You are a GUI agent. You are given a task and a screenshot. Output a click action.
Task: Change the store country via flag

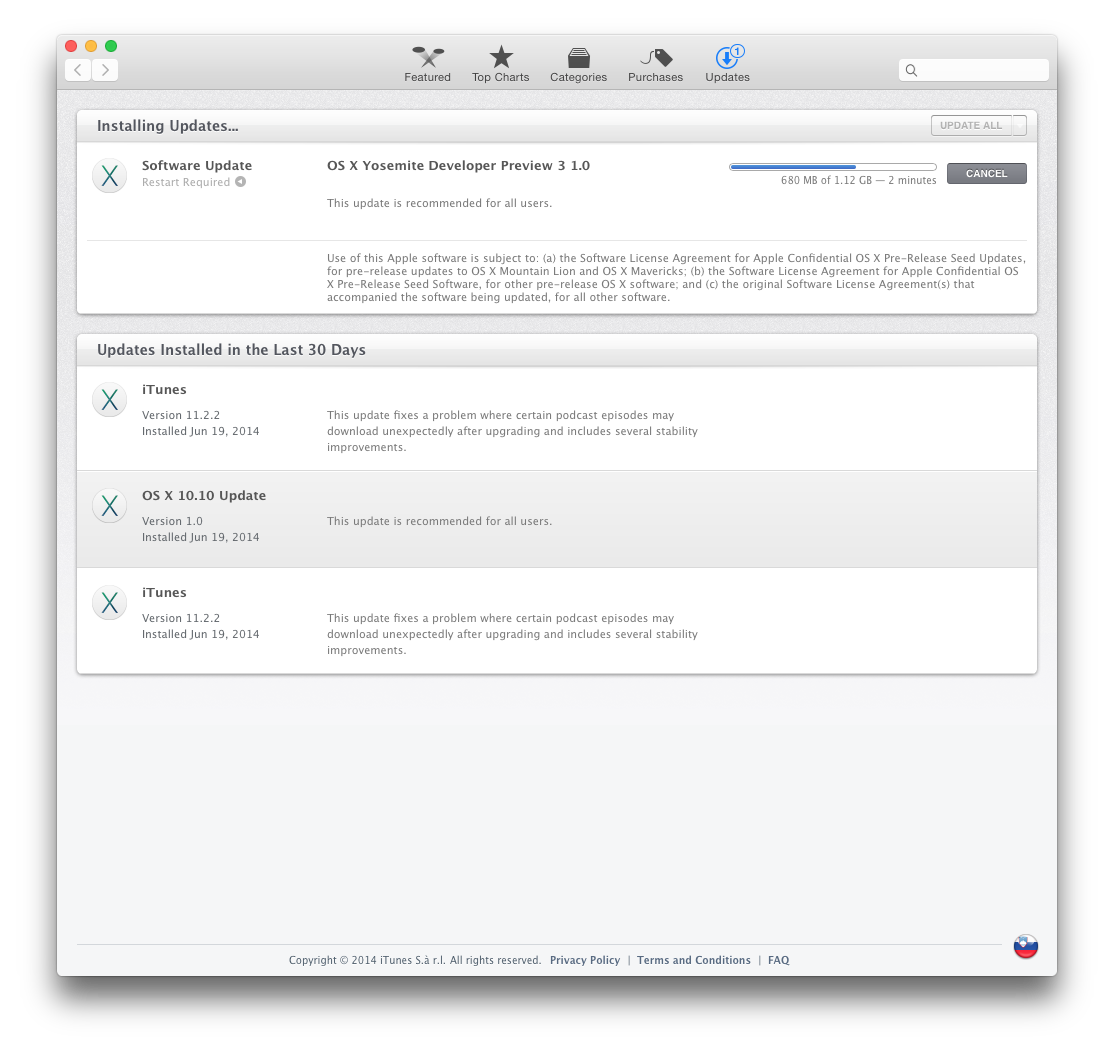1025,946
